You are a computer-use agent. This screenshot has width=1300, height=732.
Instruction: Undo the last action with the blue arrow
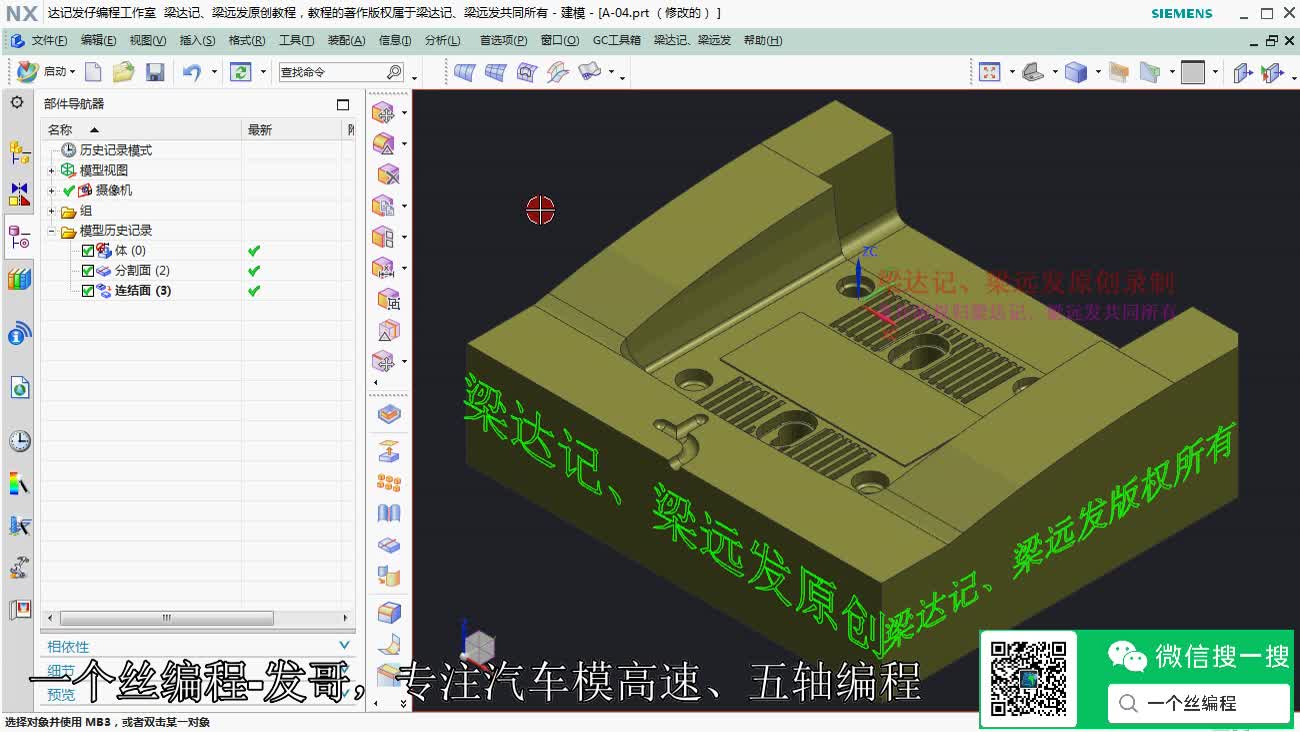click(192, 72)
